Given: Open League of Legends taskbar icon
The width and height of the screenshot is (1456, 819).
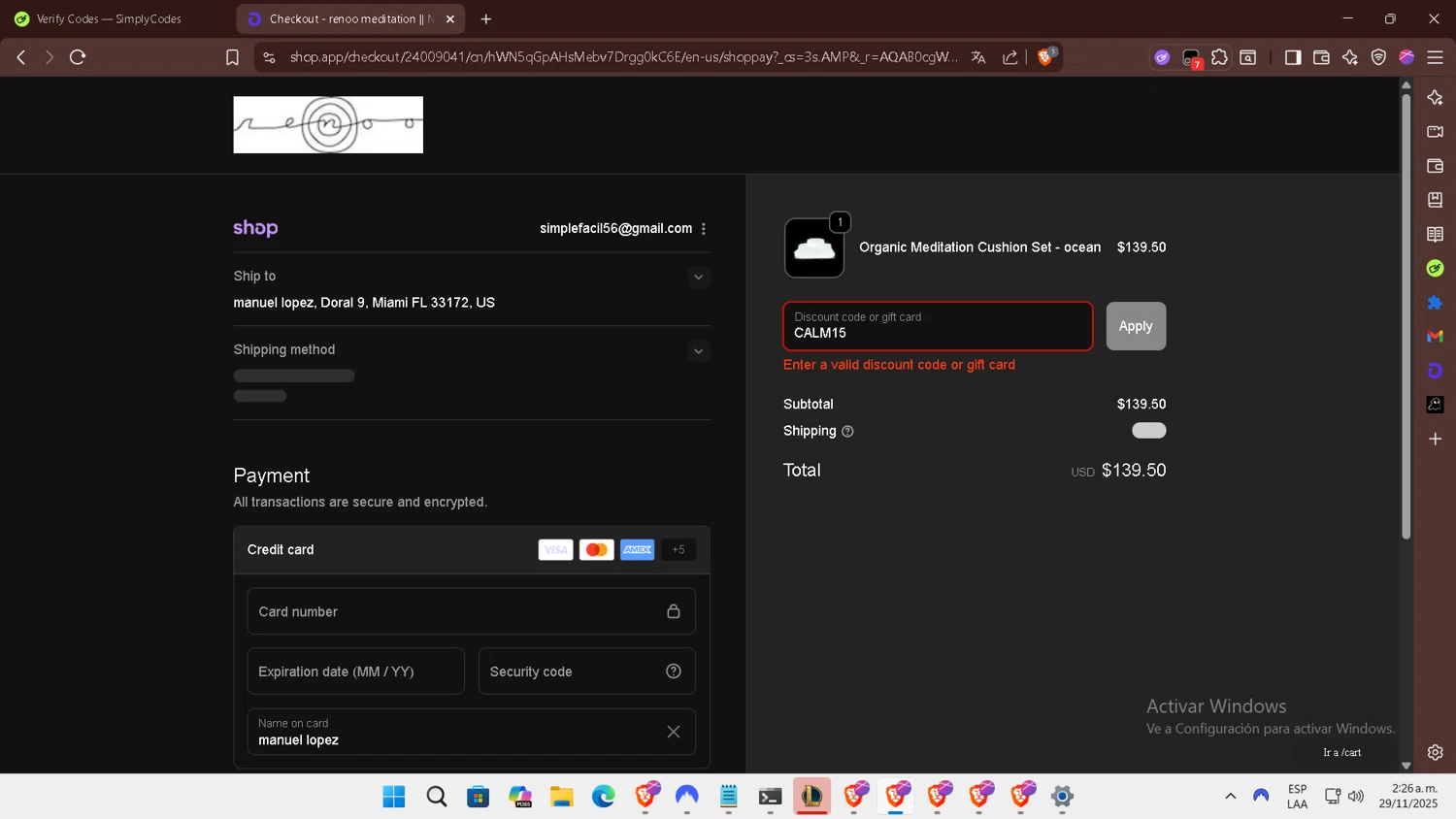Looking at the screenshot, I should [x=811, y=797].
